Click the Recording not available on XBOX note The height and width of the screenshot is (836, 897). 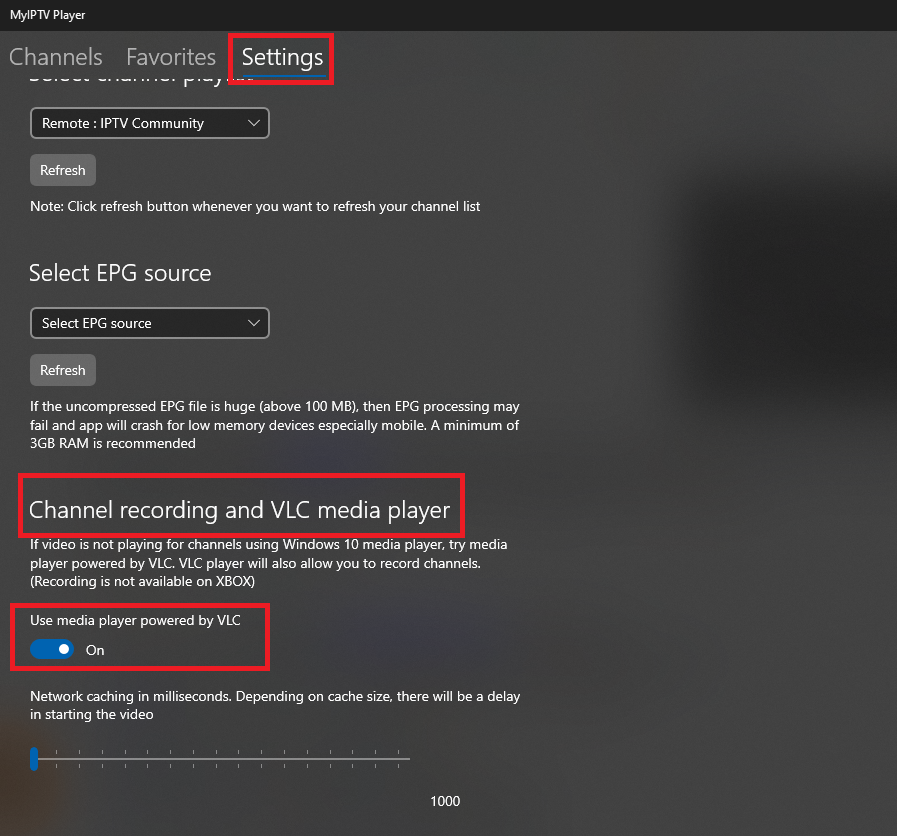(142, 581)
